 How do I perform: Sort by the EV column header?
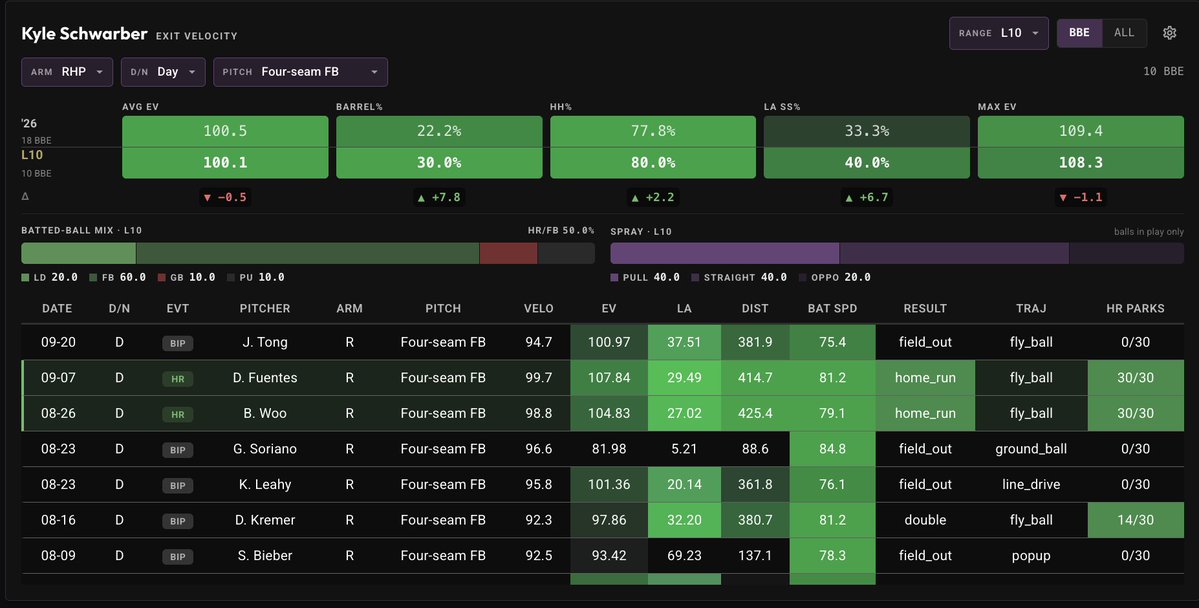pyautogui.click(x=609, y=308)
